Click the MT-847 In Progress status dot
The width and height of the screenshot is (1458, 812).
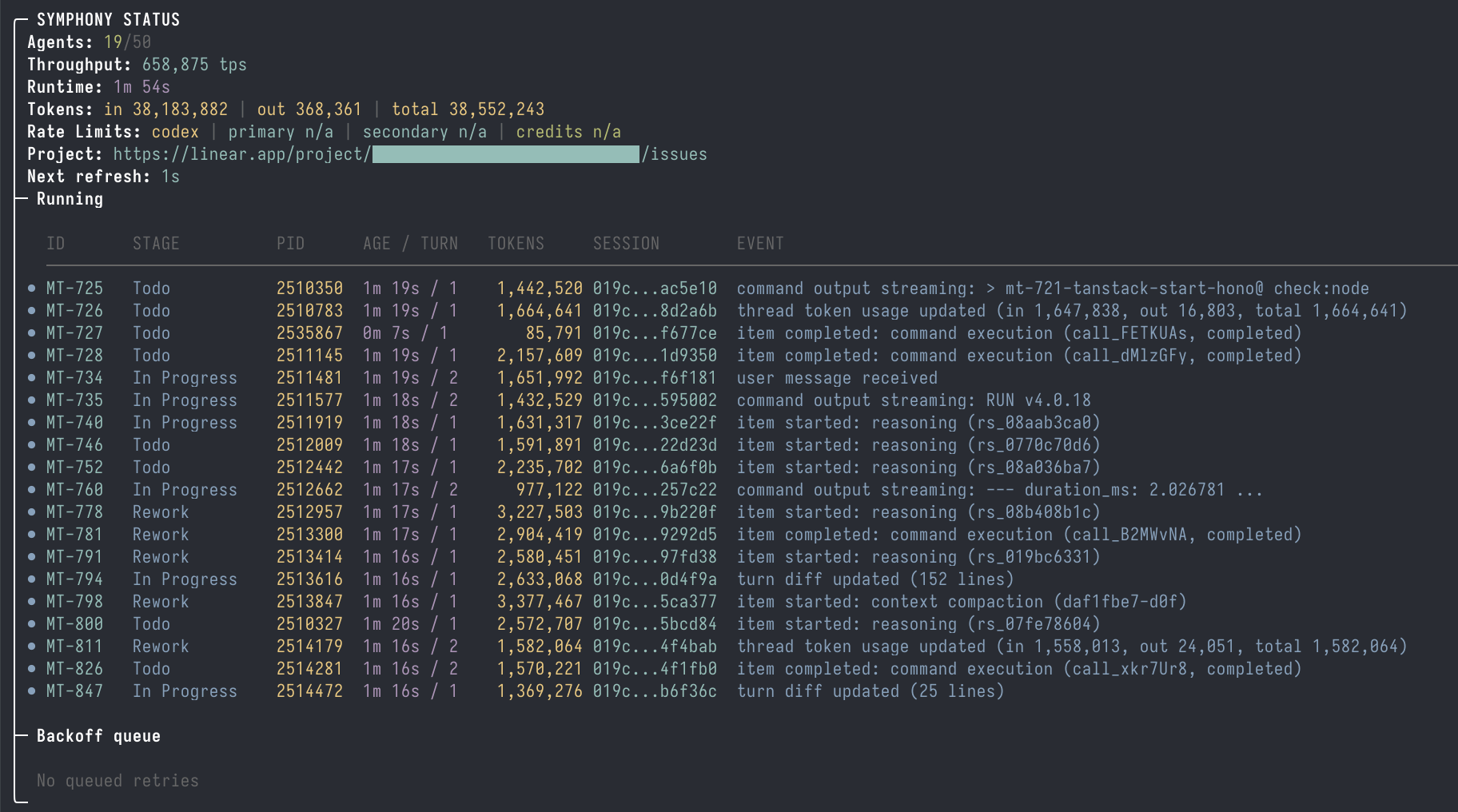[x=30, y=691]
